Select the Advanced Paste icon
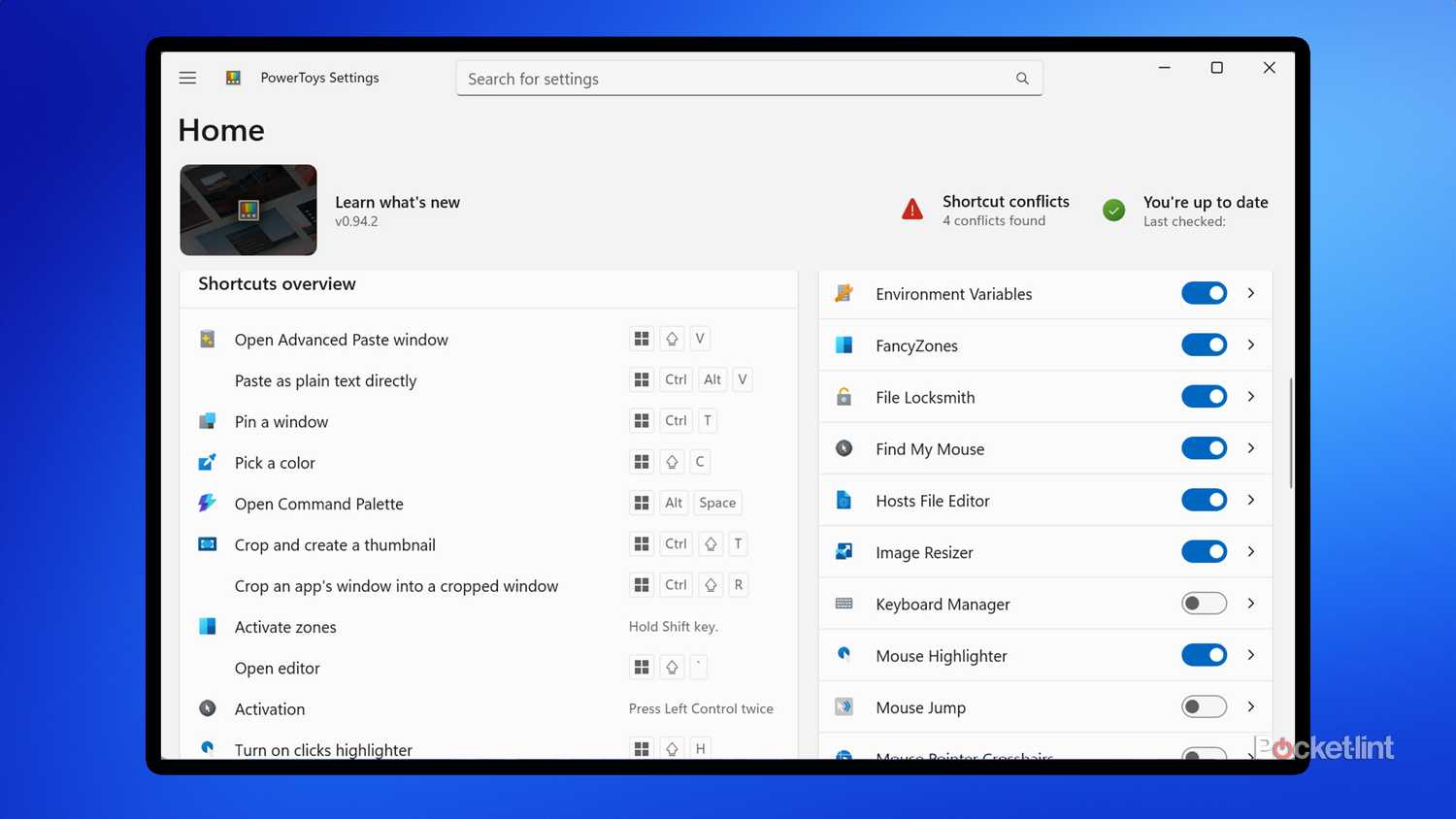The height and width of the screenshot is (819, 1456). [x=208, y=339]
